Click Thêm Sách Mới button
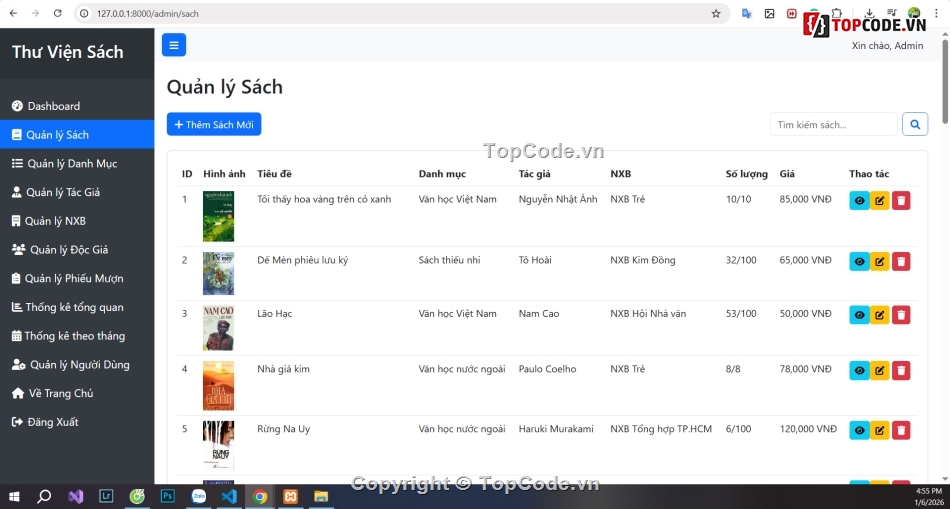The height and width of the screenshot is (509, 950). point(214,124)
